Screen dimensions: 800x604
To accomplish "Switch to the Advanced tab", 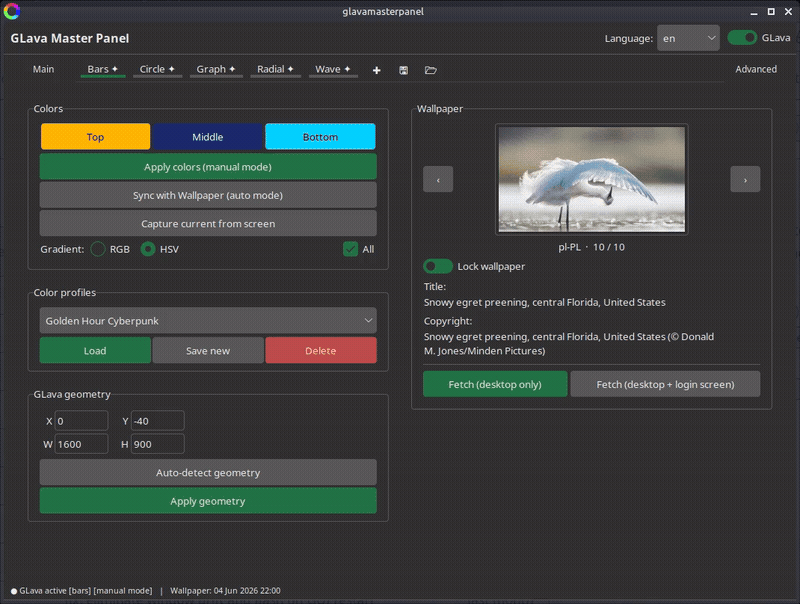I will (x=756, y=69).
